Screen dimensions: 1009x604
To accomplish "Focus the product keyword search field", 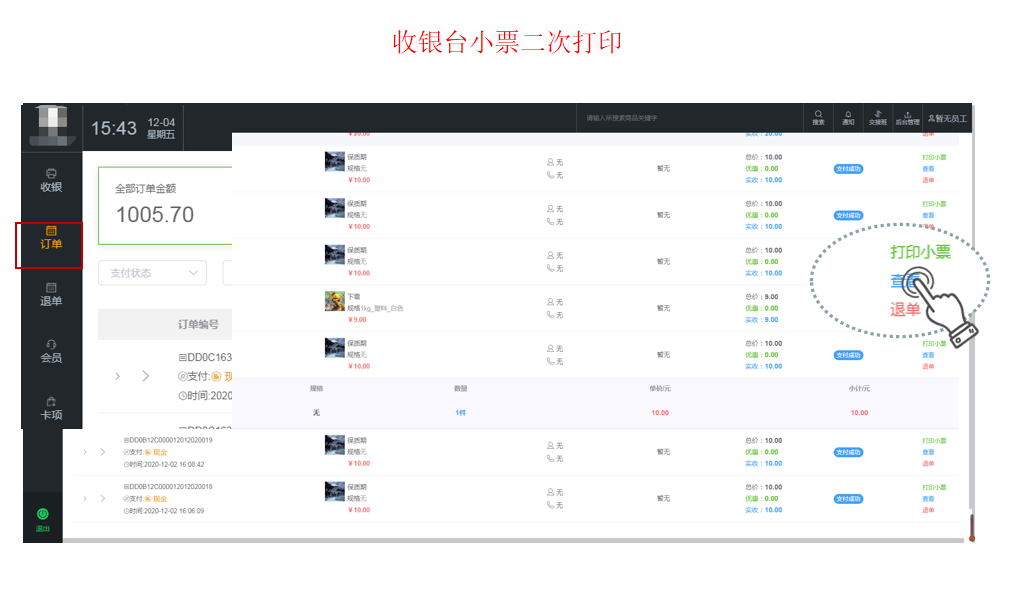I will 690,118.
